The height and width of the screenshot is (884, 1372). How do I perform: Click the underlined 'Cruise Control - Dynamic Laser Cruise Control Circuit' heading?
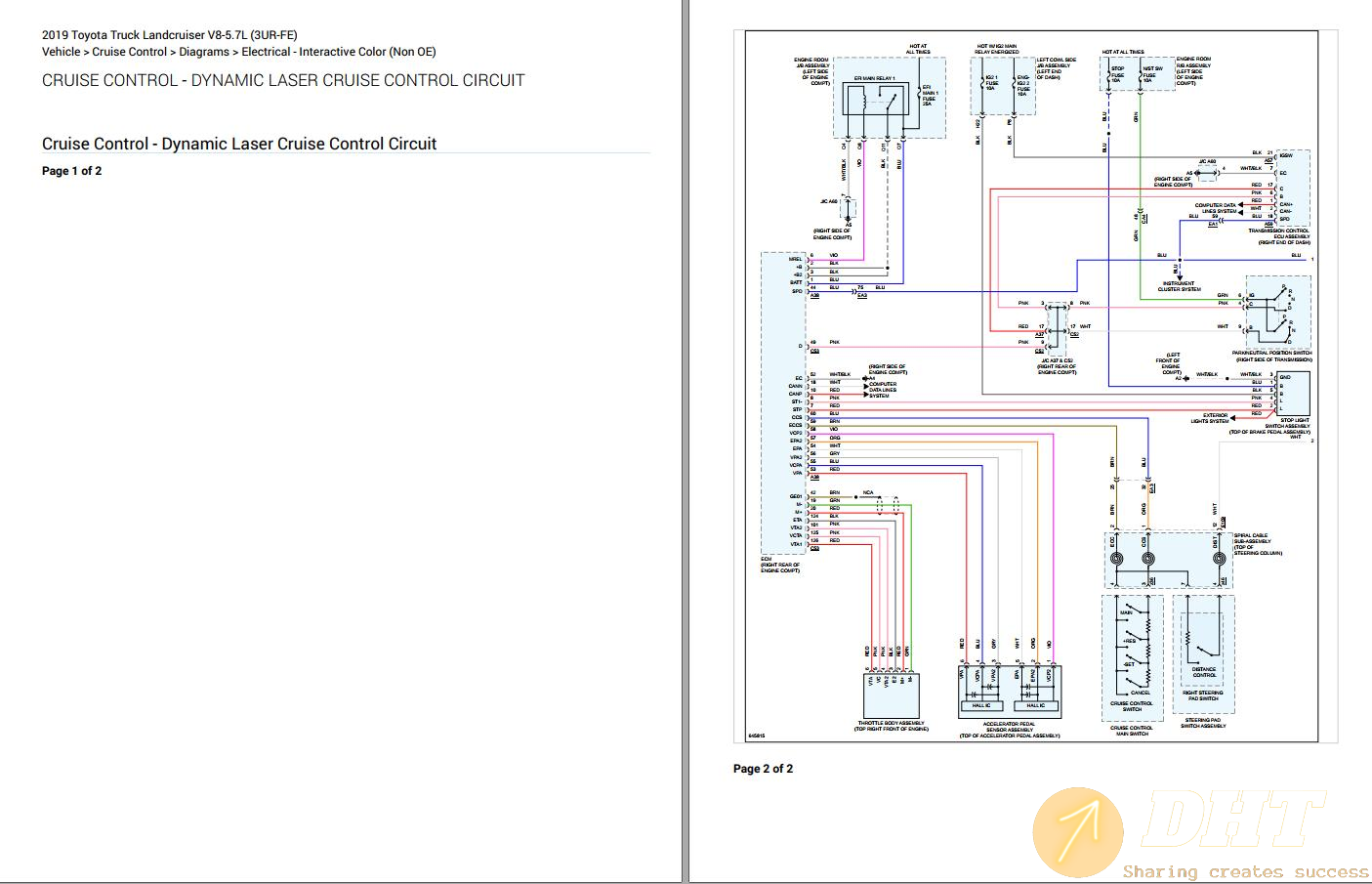239,144
